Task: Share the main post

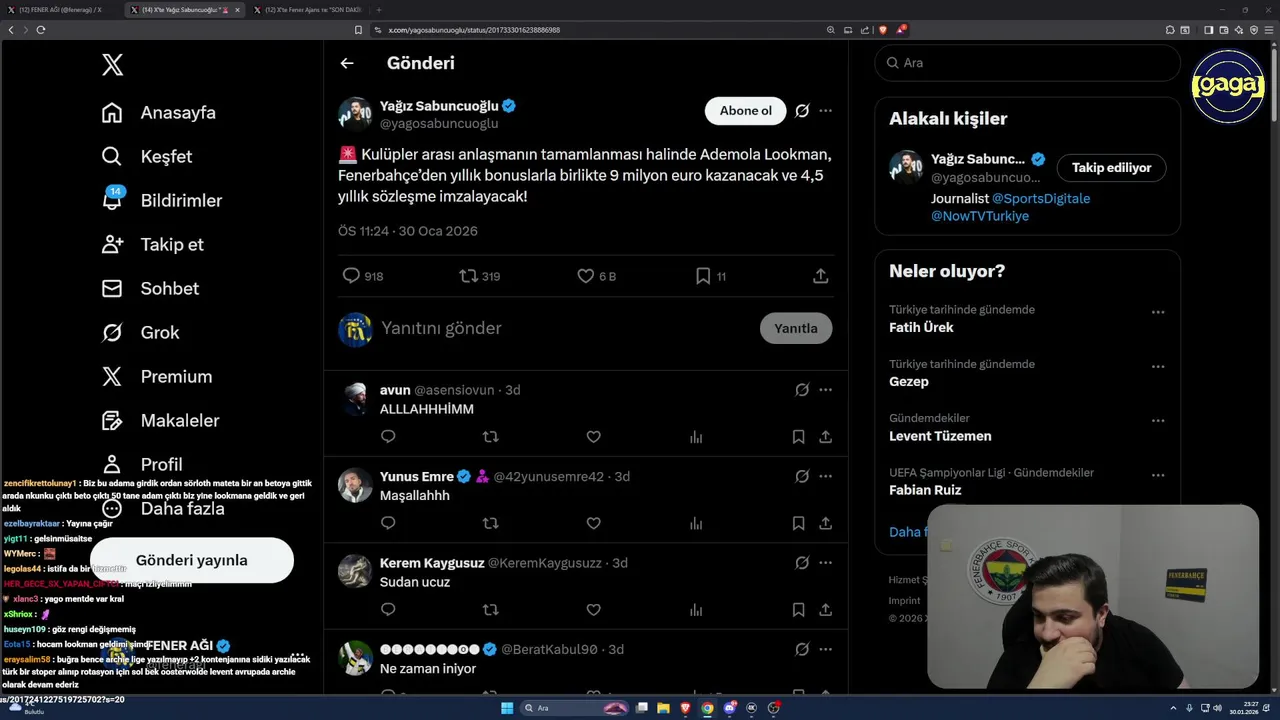Action: pyautogui.click(x=821, y=276)
